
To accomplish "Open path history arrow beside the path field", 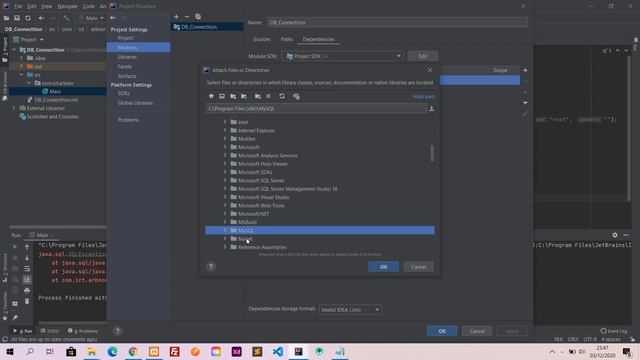I will coord(431,109).
